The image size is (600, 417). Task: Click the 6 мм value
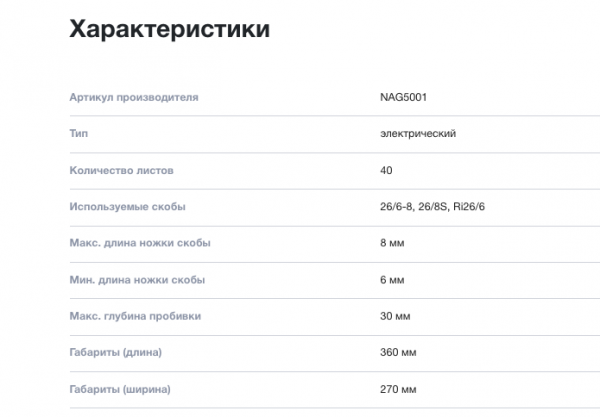tap(392, 280)
